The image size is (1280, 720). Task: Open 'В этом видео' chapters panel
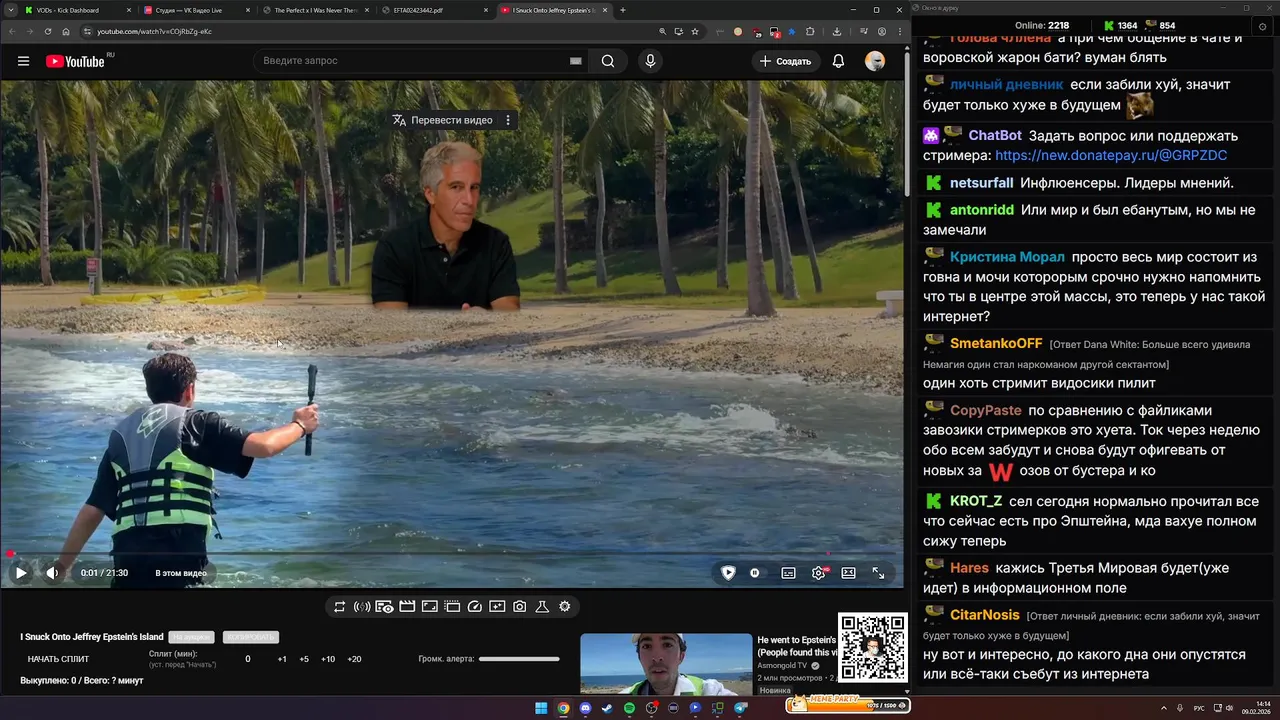(x=181, y=573)
